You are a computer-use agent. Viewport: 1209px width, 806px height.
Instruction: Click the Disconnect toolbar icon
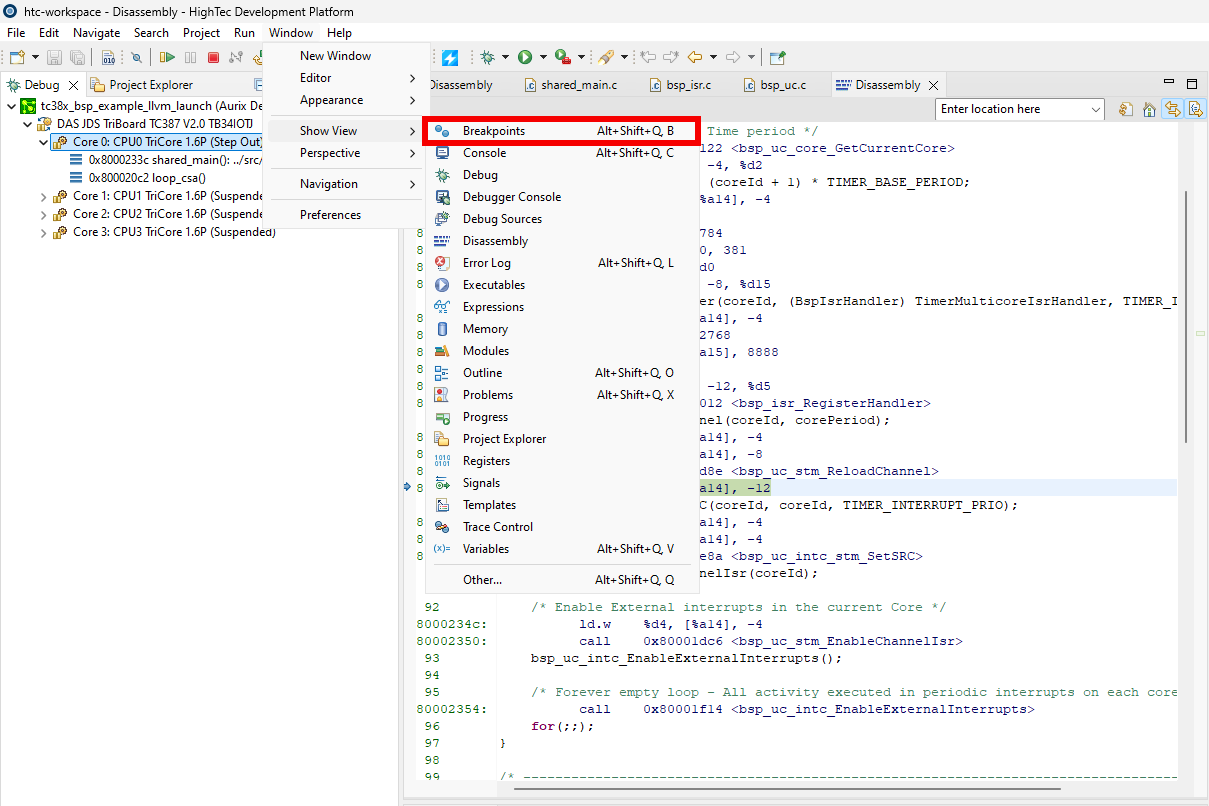(236, 58)
